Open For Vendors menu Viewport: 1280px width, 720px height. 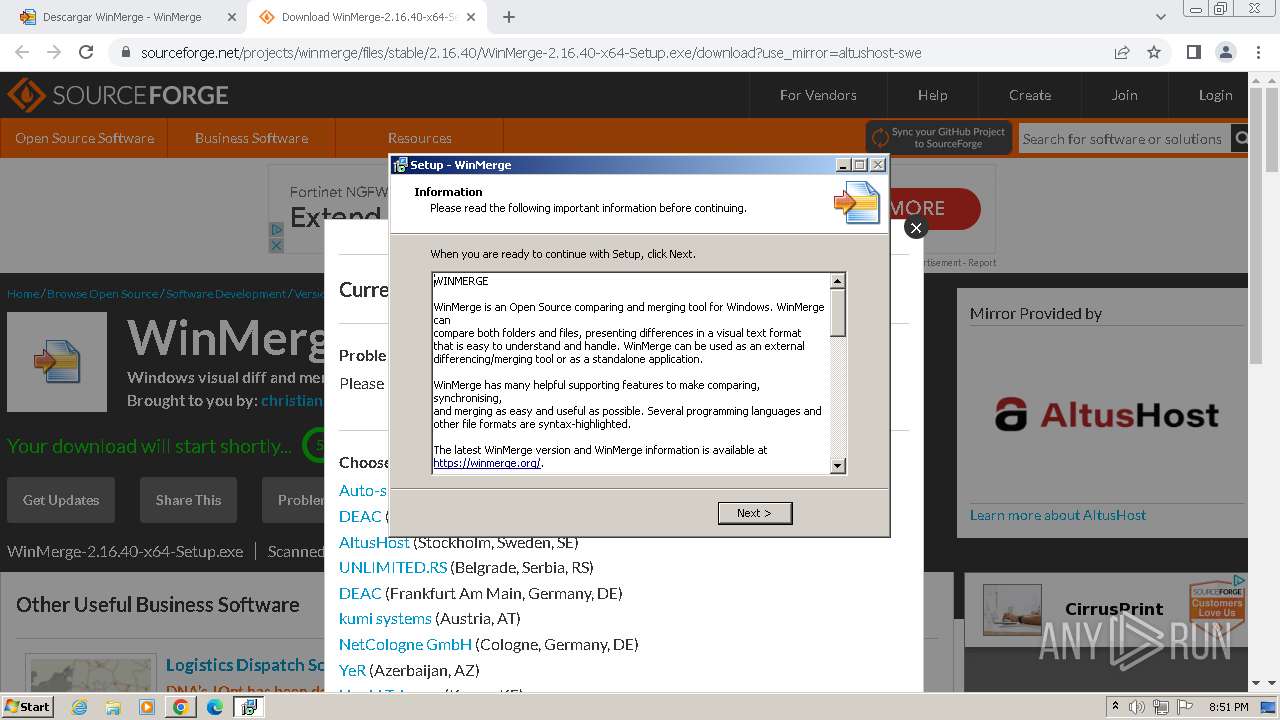click(818, 95)
